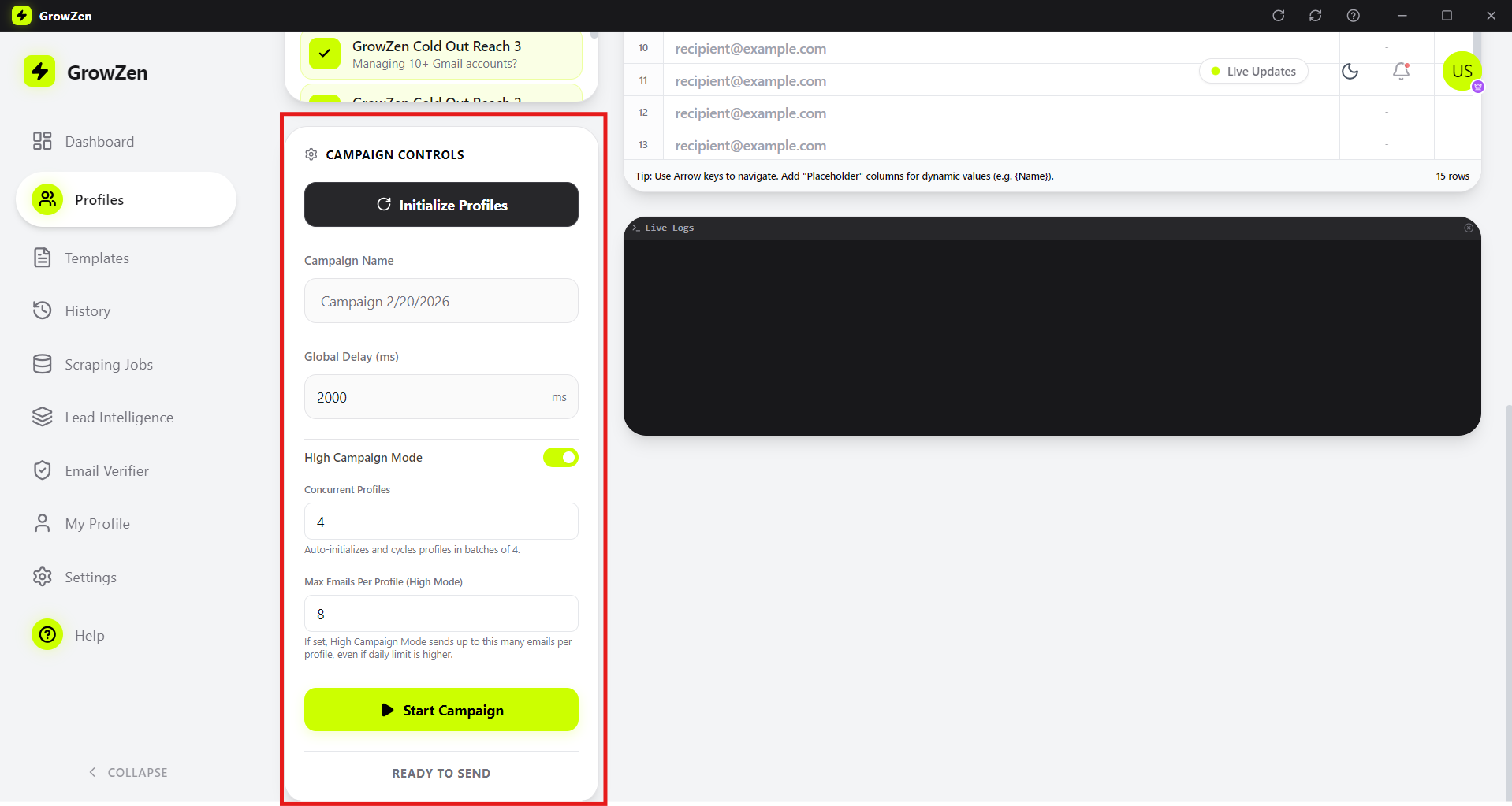This screenshot has height=806, width=1512.
Task: Open the help question mark in title bar
Action: (1353, 16)
